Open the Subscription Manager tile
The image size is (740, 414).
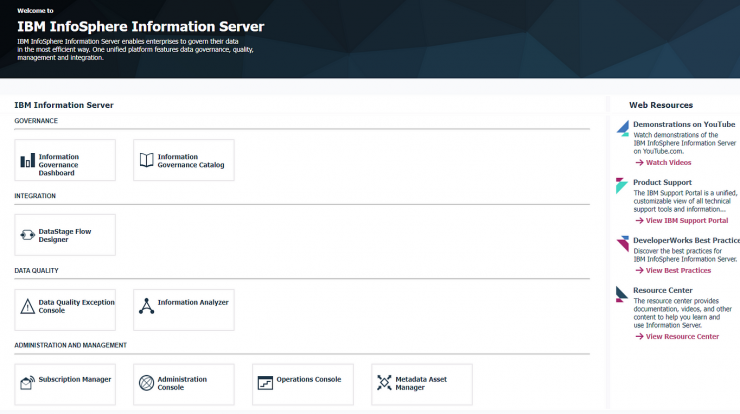(65, 384)
